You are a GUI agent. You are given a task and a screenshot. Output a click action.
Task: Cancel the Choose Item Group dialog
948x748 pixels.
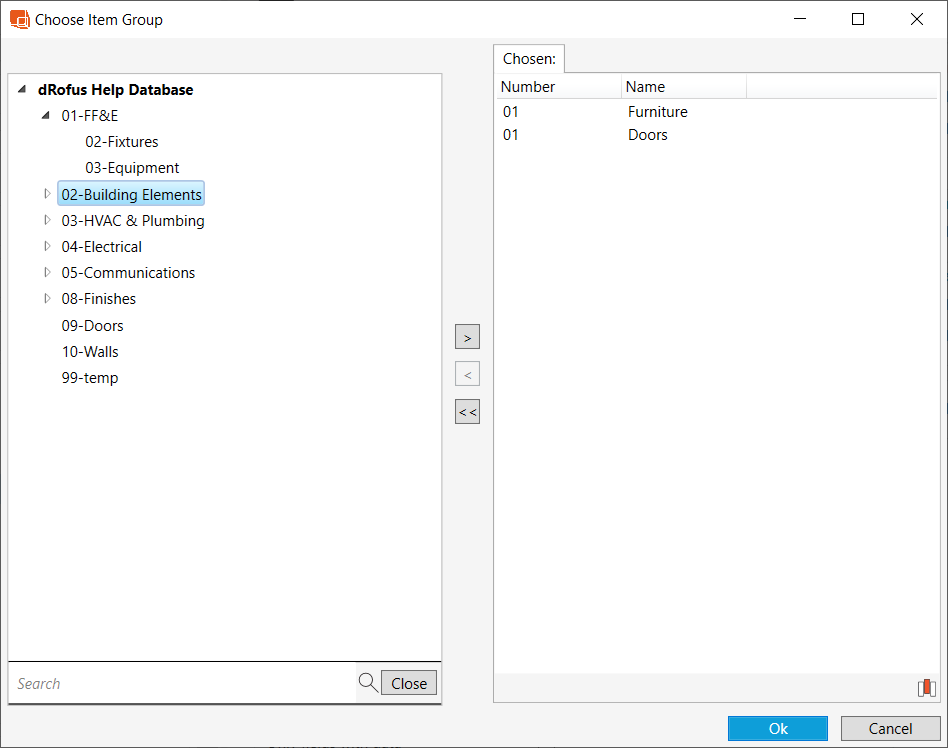890,728
